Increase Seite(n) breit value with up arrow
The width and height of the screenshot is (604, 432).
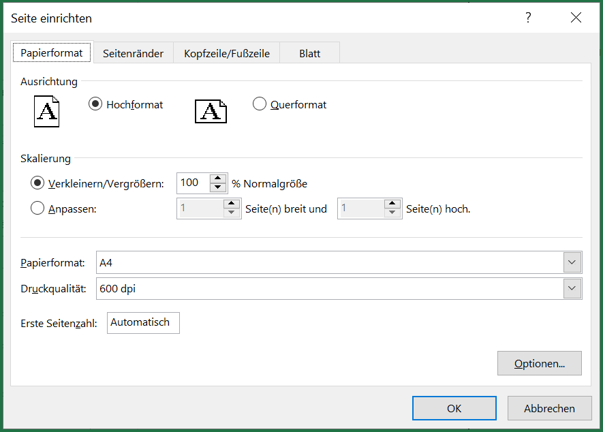[x=231, y=204]
